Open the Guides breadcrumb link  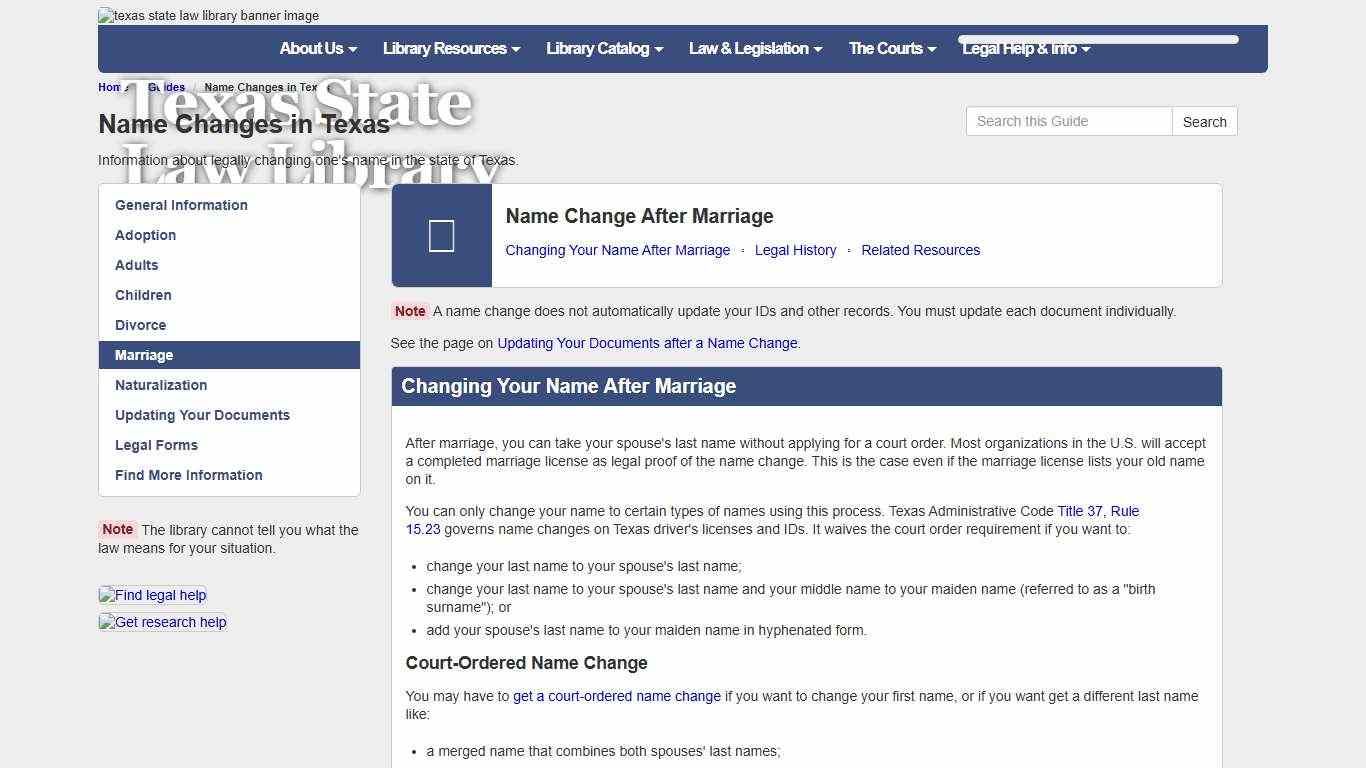166,87
